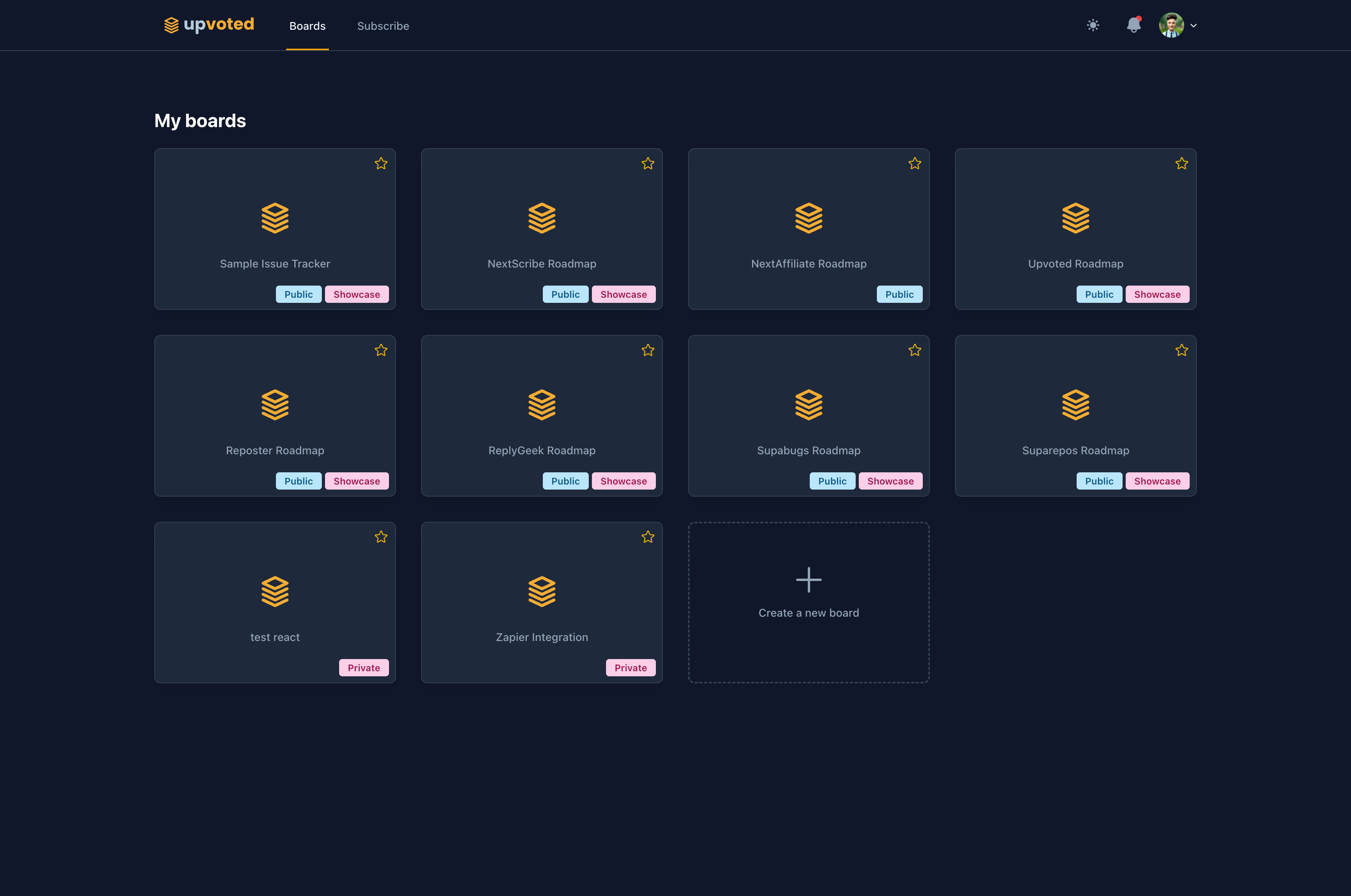Open the ReplyGeek Roadmap title
1351x896 pixels.
(541, 450)
